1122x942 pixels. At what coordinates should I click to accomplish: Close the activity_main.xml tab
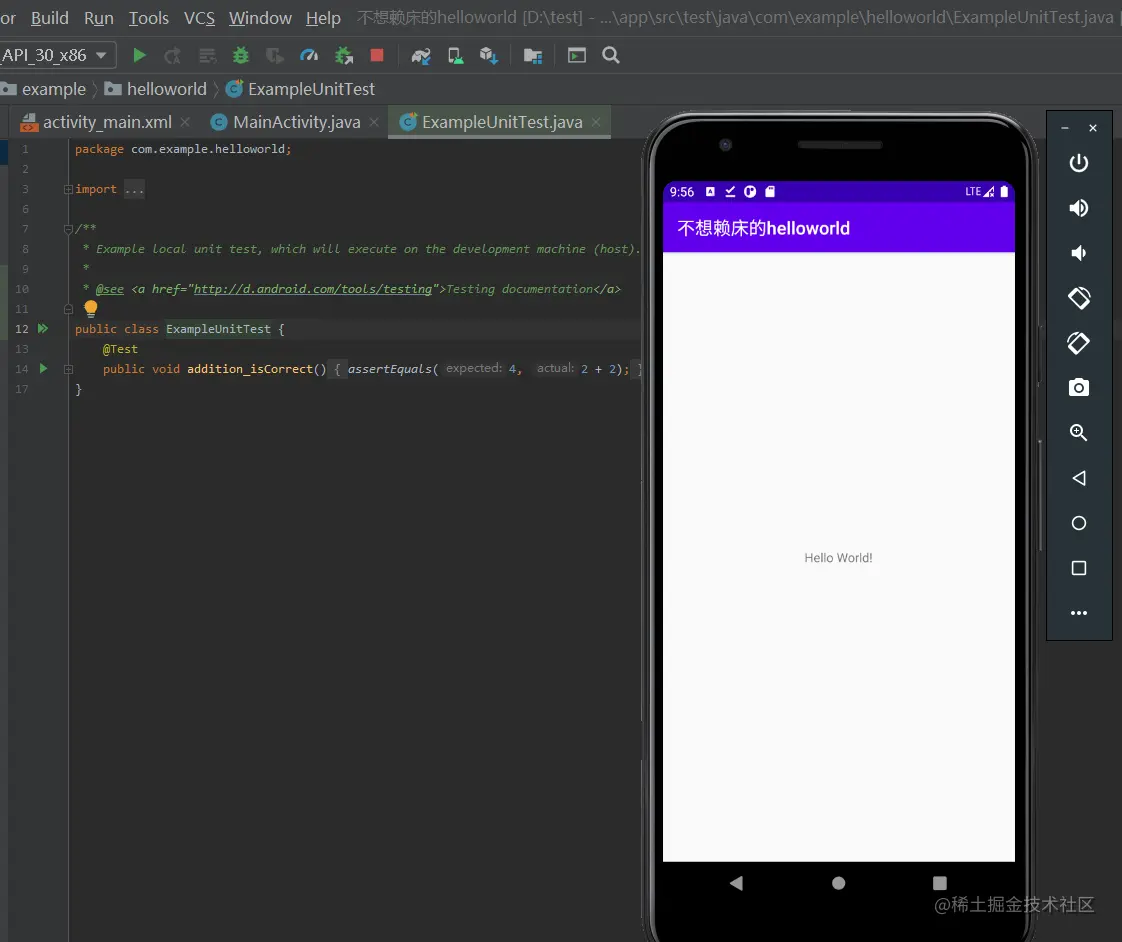[185, 122]
